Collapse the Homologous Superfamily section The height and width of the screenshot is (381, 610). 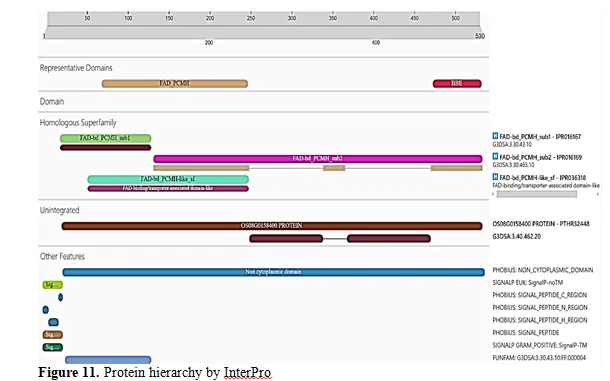(x=78, y=123)
